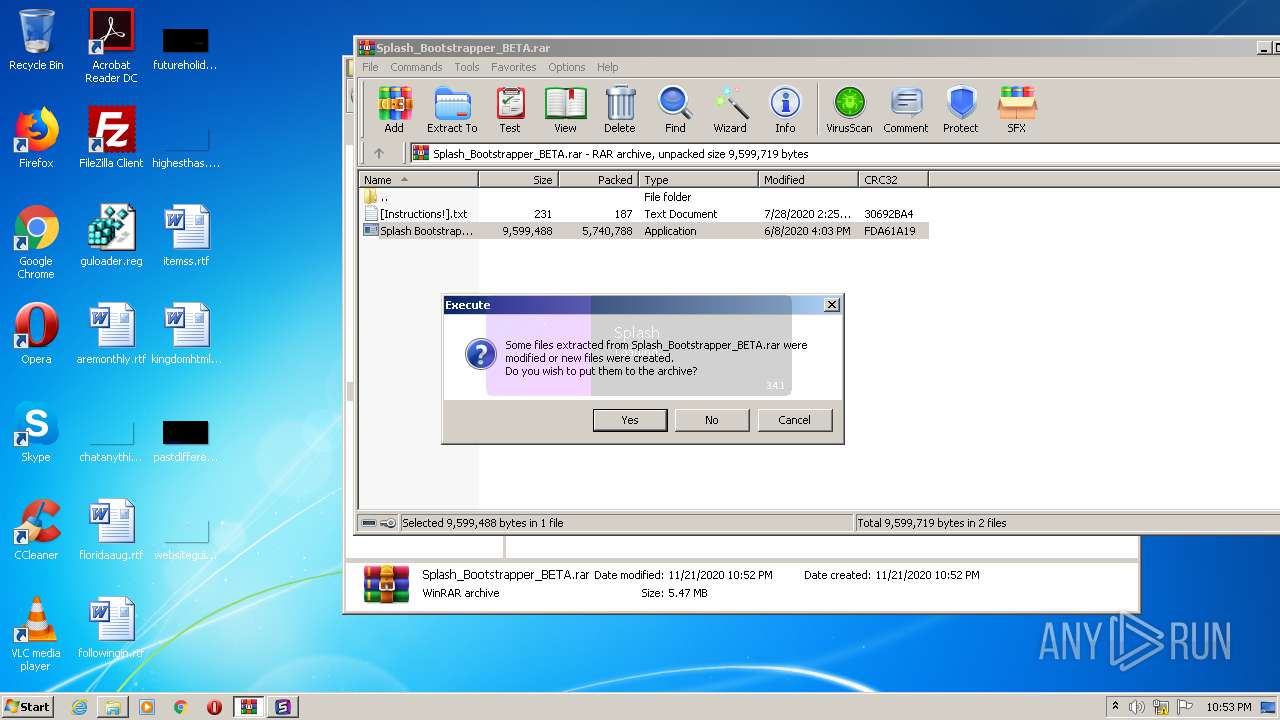The image size is (1280, 720).
Task: Open VLC media player desktop icon
Action: (36, 634)
